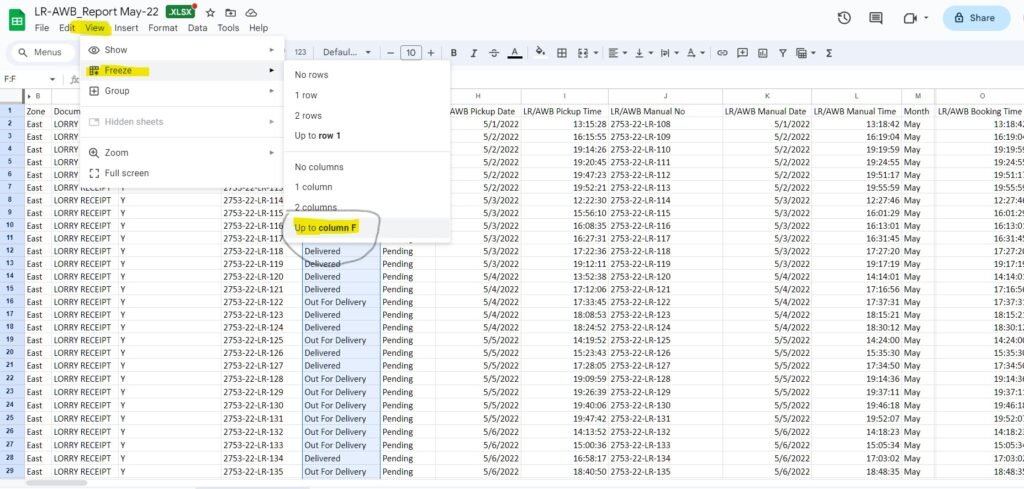Select row 16 header
The image size is (1024, 489).
click(10, 302)
